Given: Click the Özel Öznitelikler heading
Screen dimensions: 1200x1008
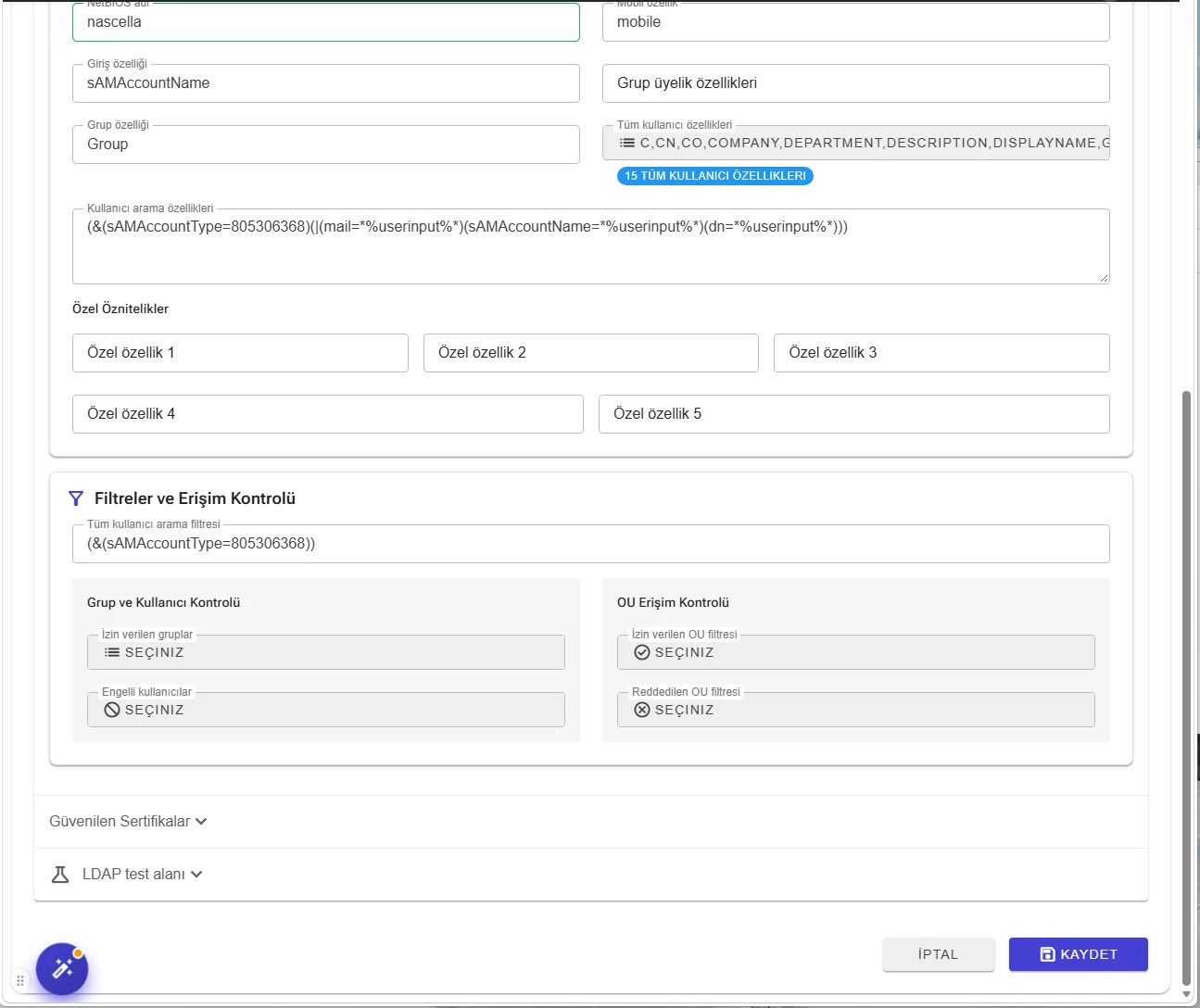Looking at the screenshot, I should point(120,309).
